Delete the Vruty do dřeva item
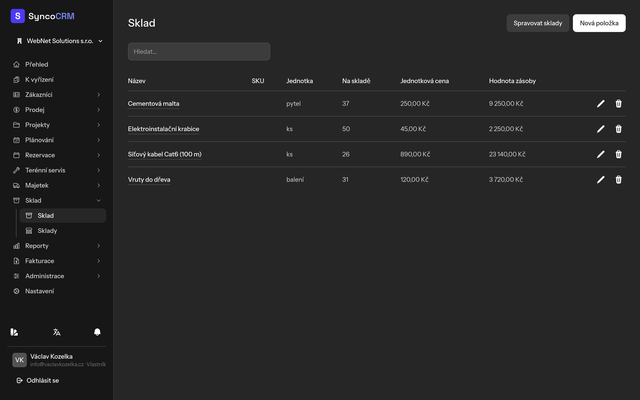Viewport: 640px width, 400px height. coord(618,180)
